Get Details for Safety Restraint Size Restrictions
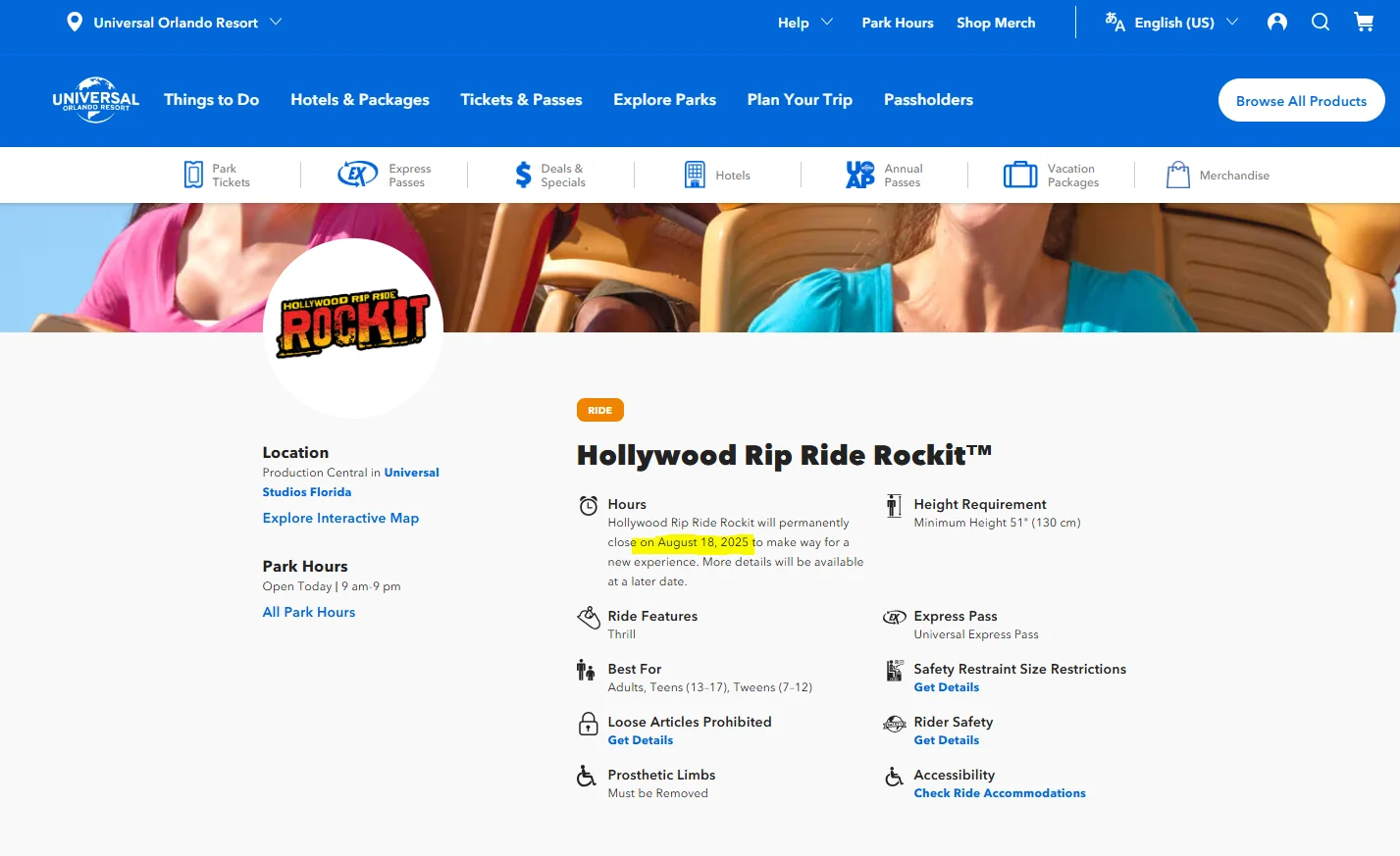Screen dimensions: 1400x856 click(947, 687)
